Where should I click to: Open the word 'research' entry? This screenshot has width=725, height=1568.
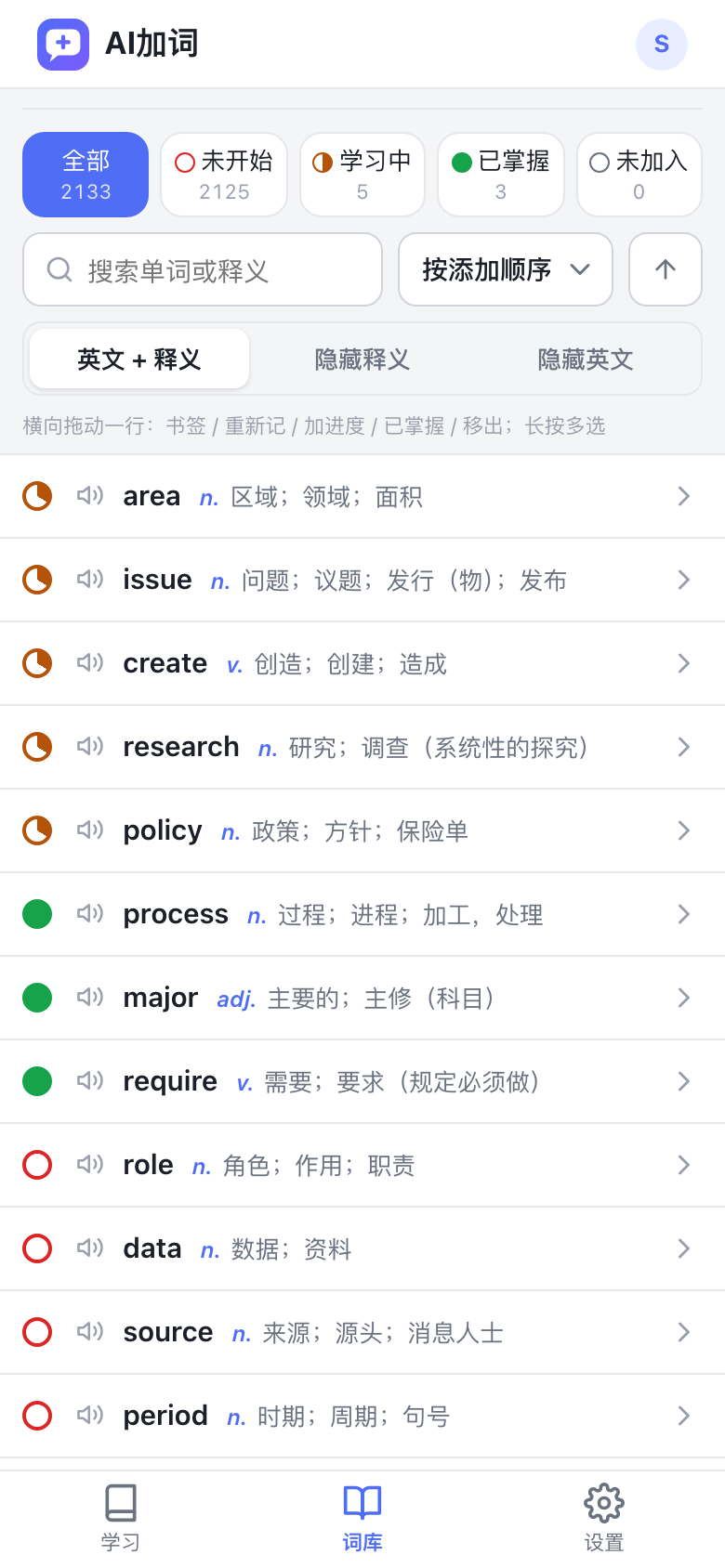click(x=362, y=747)
